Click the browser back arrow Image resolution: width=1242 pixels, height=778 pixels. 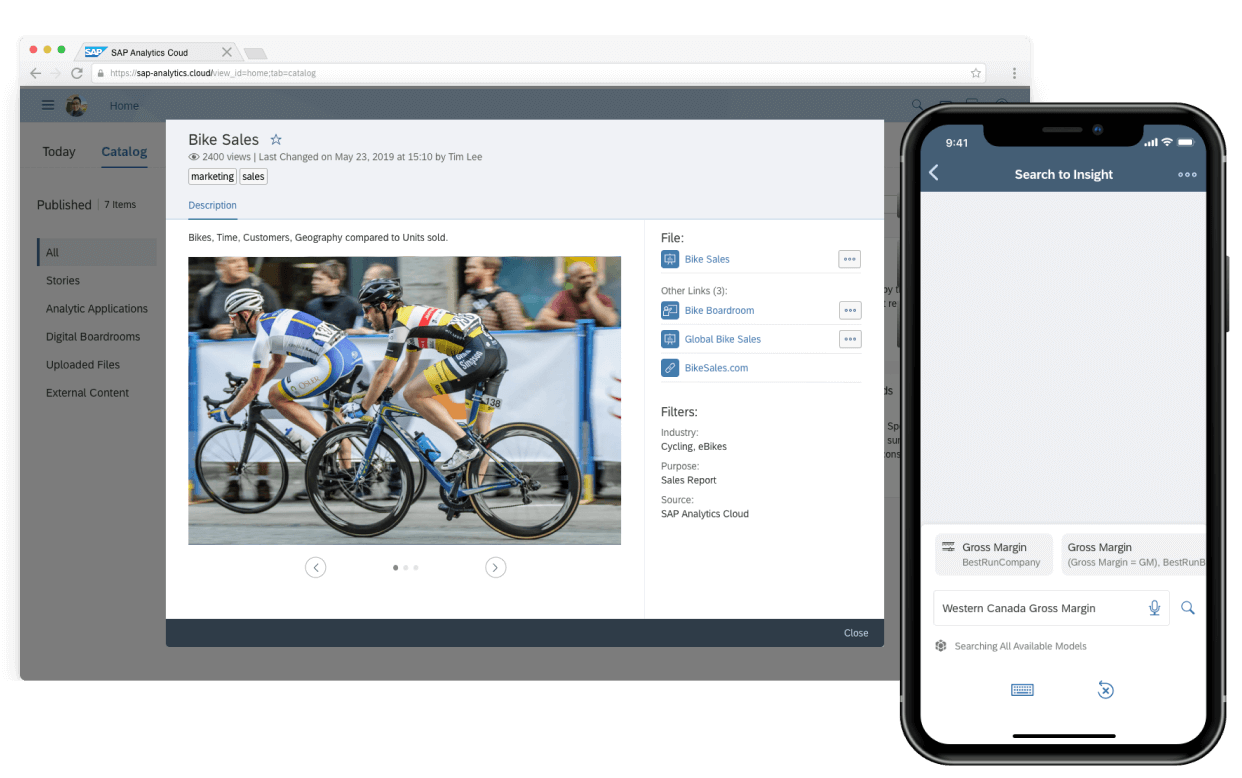[x=35, y=73]
